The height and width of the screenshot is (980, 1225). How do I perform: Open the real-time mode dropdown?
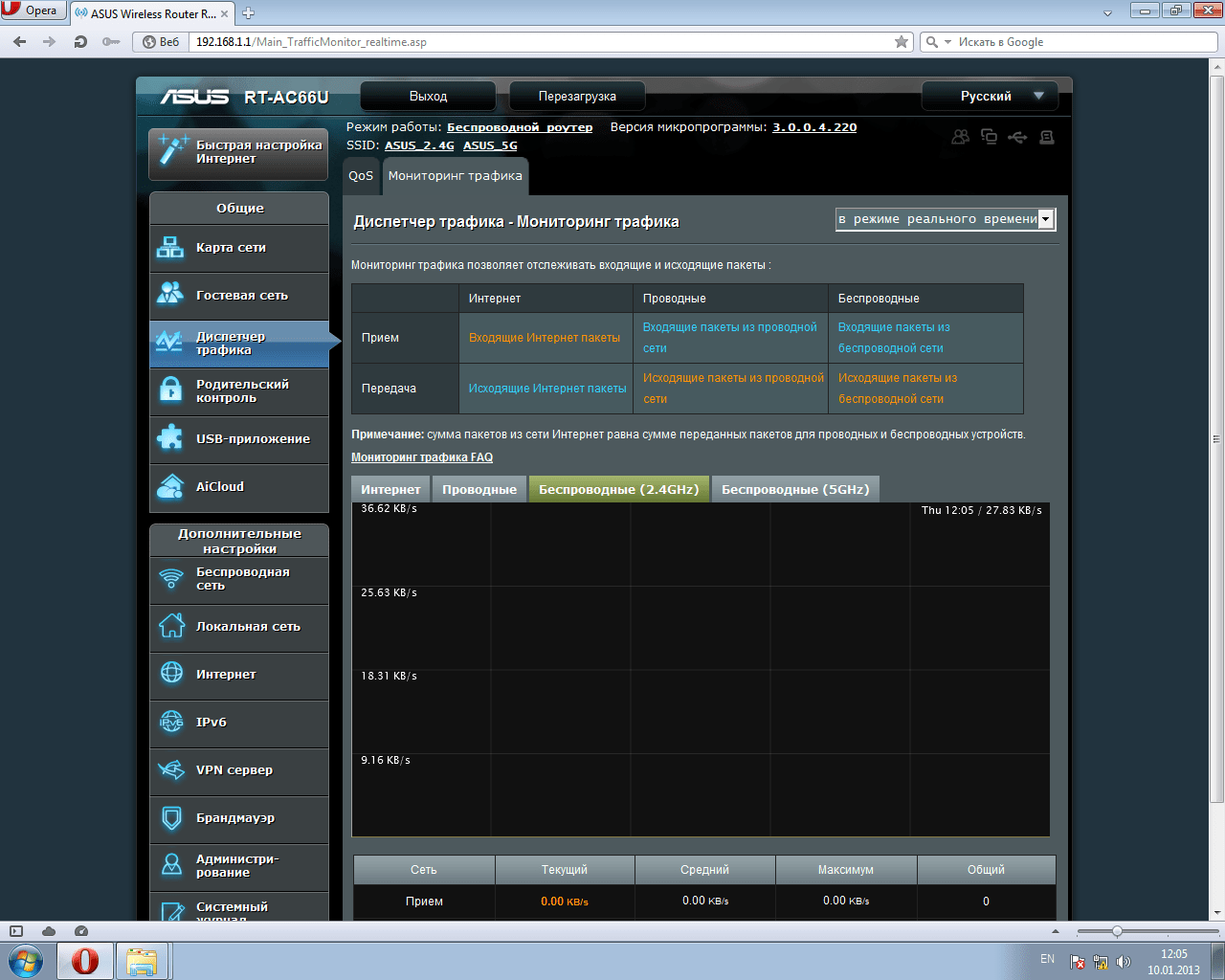pyautogui.click(x=946, y=219)
